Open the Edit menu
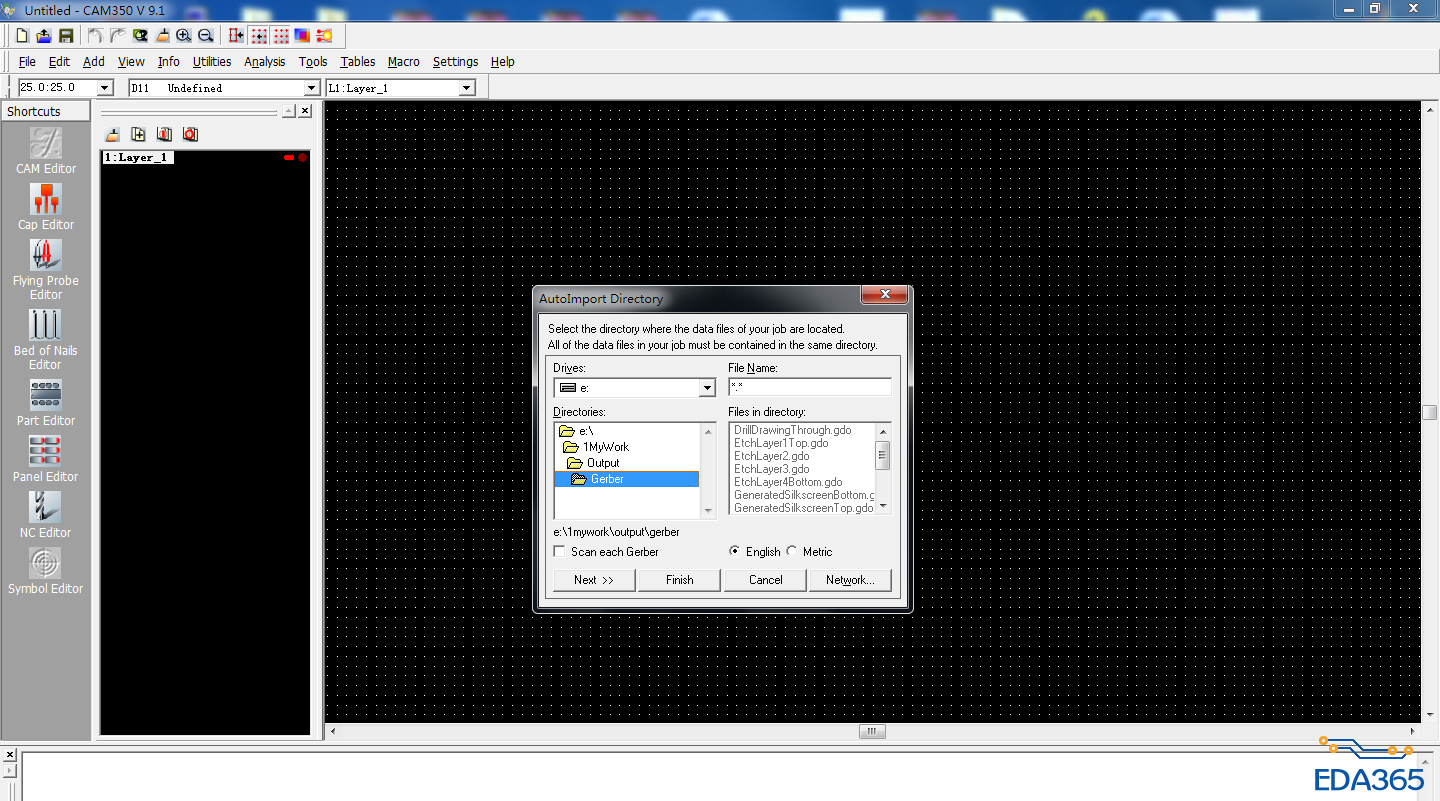 59,62
